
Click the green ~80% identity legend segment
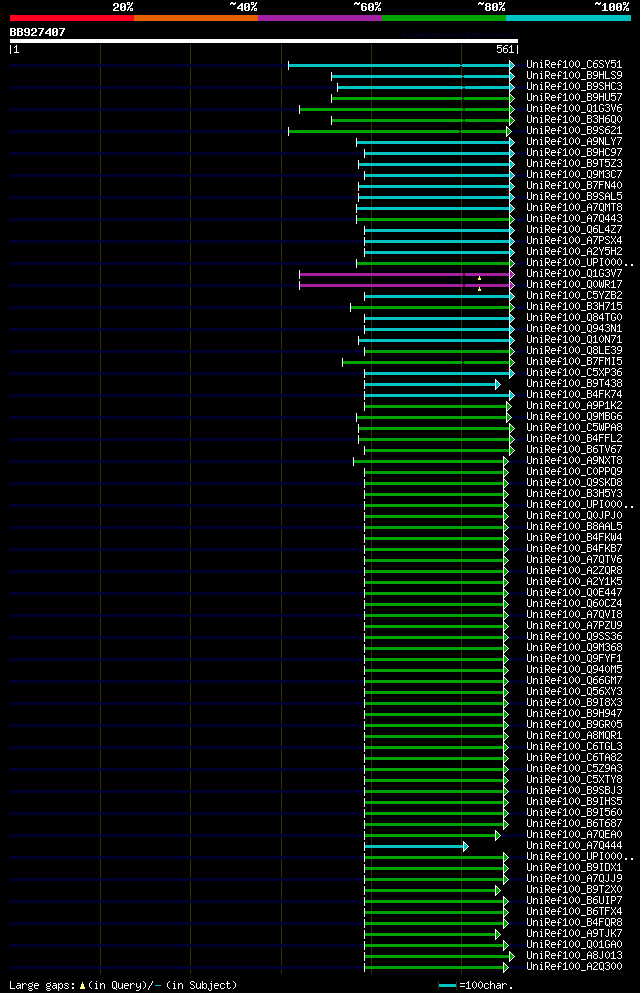coord(444,18)
